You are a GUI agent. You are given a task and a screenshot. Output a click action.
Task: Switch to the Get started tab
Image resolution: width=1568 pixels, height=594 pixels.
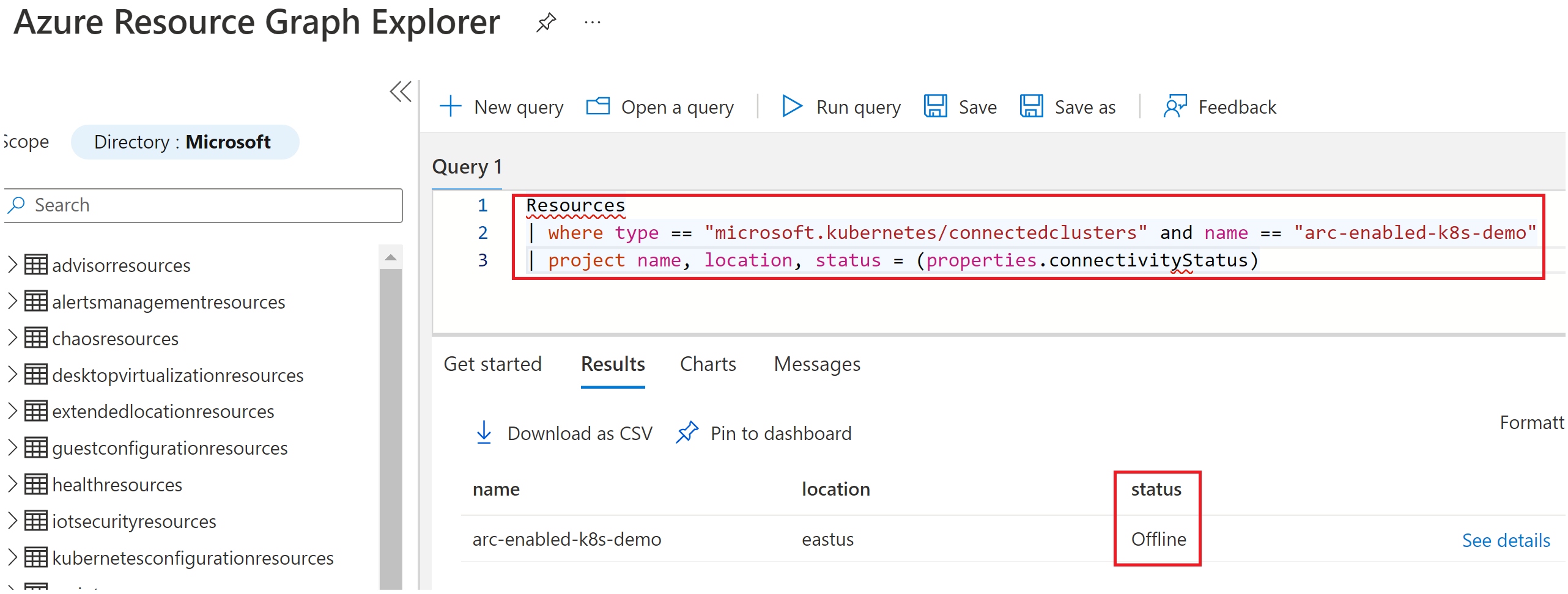[492, 364]
